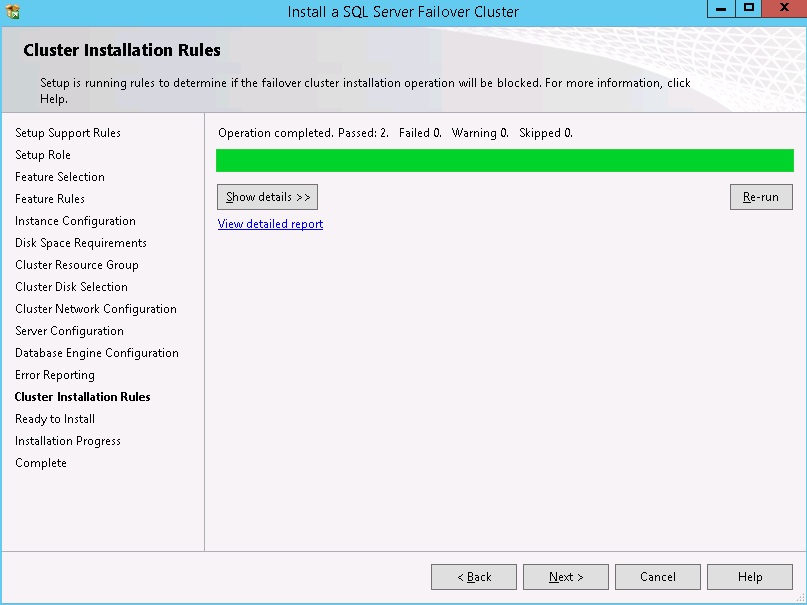Select Disk Space Requirements step
Screen dimensions: 807x605
tap(81, 243)
